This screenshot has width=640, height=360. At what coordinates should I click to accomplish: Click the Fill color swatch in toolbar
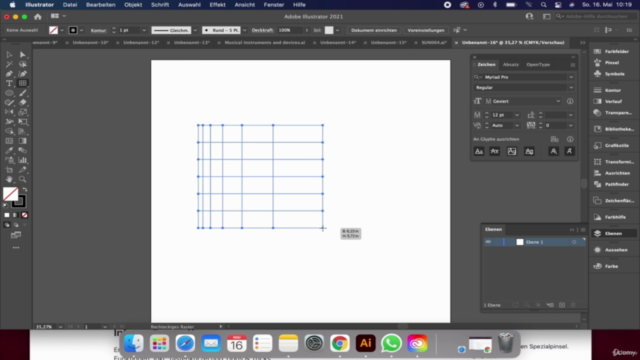click(10, 194)
